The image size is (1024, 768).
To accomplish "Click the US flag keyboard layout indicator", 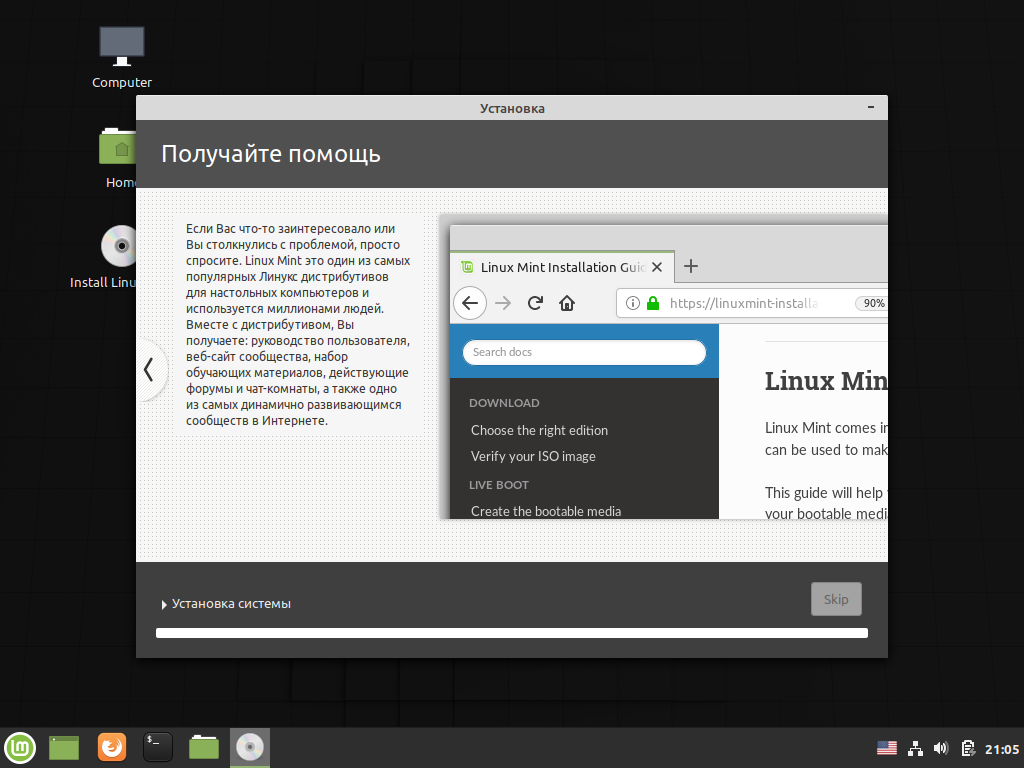I will tap(887, 748).
